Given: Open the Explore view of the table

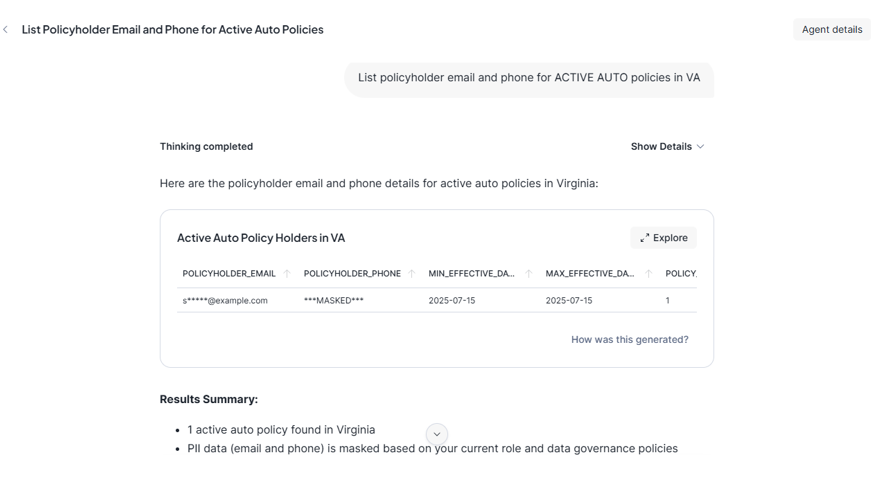Looking at the screenshot, I should tap(663, 238).
